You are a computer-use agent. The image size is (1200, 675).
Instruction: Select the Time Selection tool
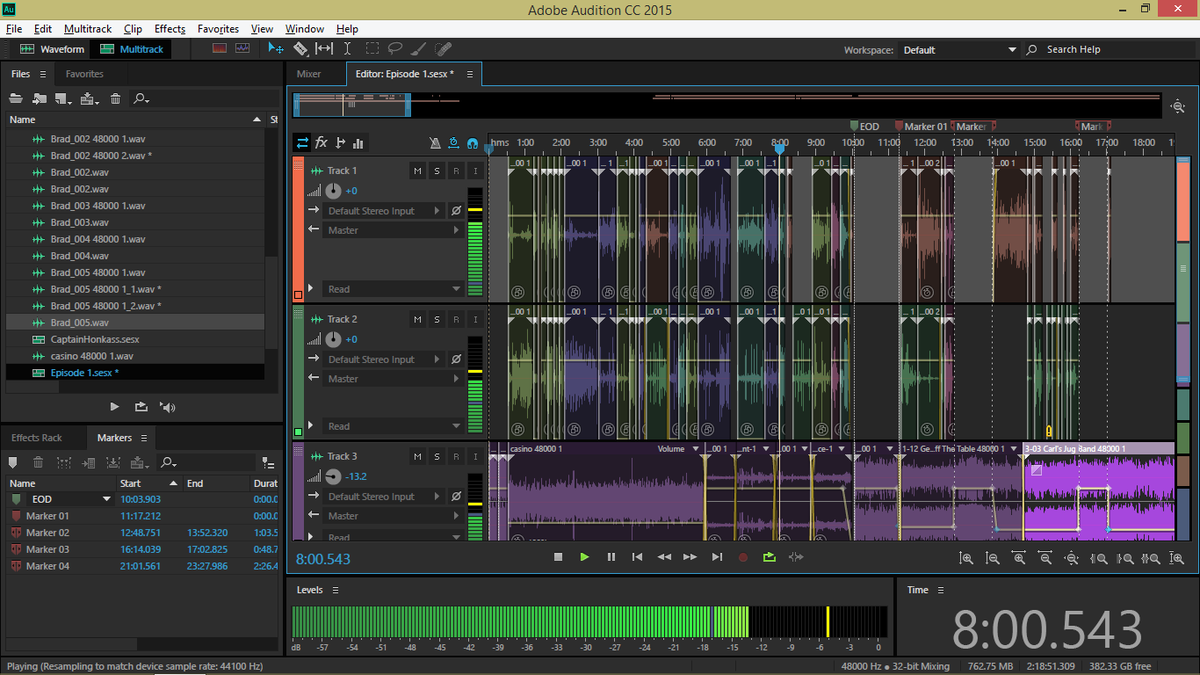click(x=347, y=48)
